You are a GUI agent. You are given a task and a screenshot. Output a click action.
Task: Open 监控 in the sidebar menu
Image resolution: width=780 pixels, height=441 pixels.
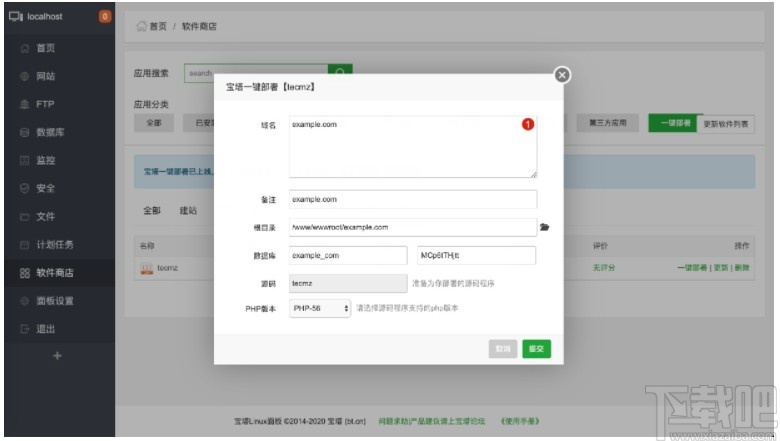point(46,160)
